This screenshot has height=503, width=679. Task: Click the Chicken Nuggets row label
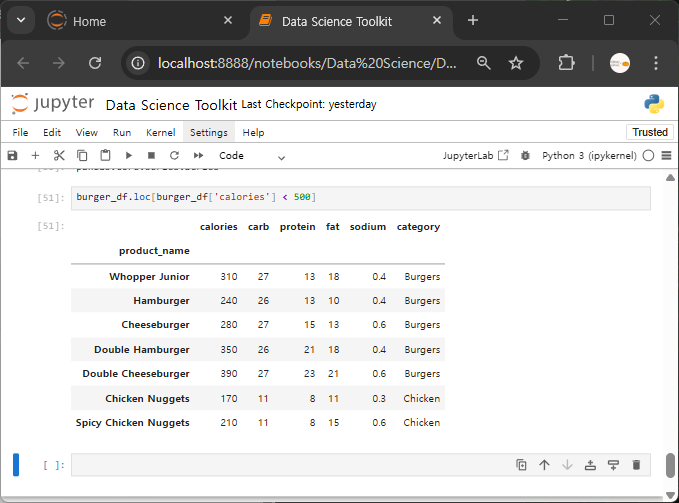tap(147, 399)
